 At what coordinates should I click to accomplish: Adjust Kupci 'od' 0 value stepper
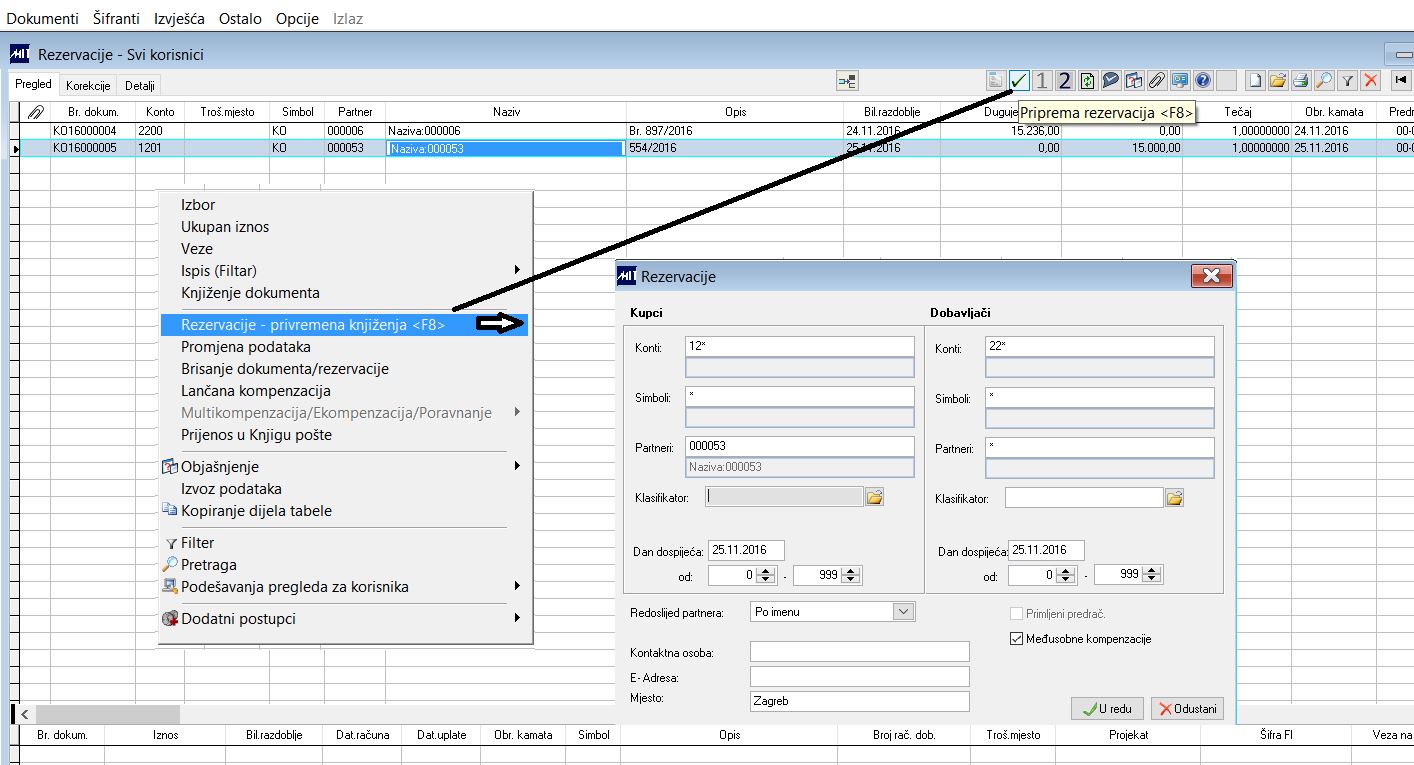click(767, 575)
